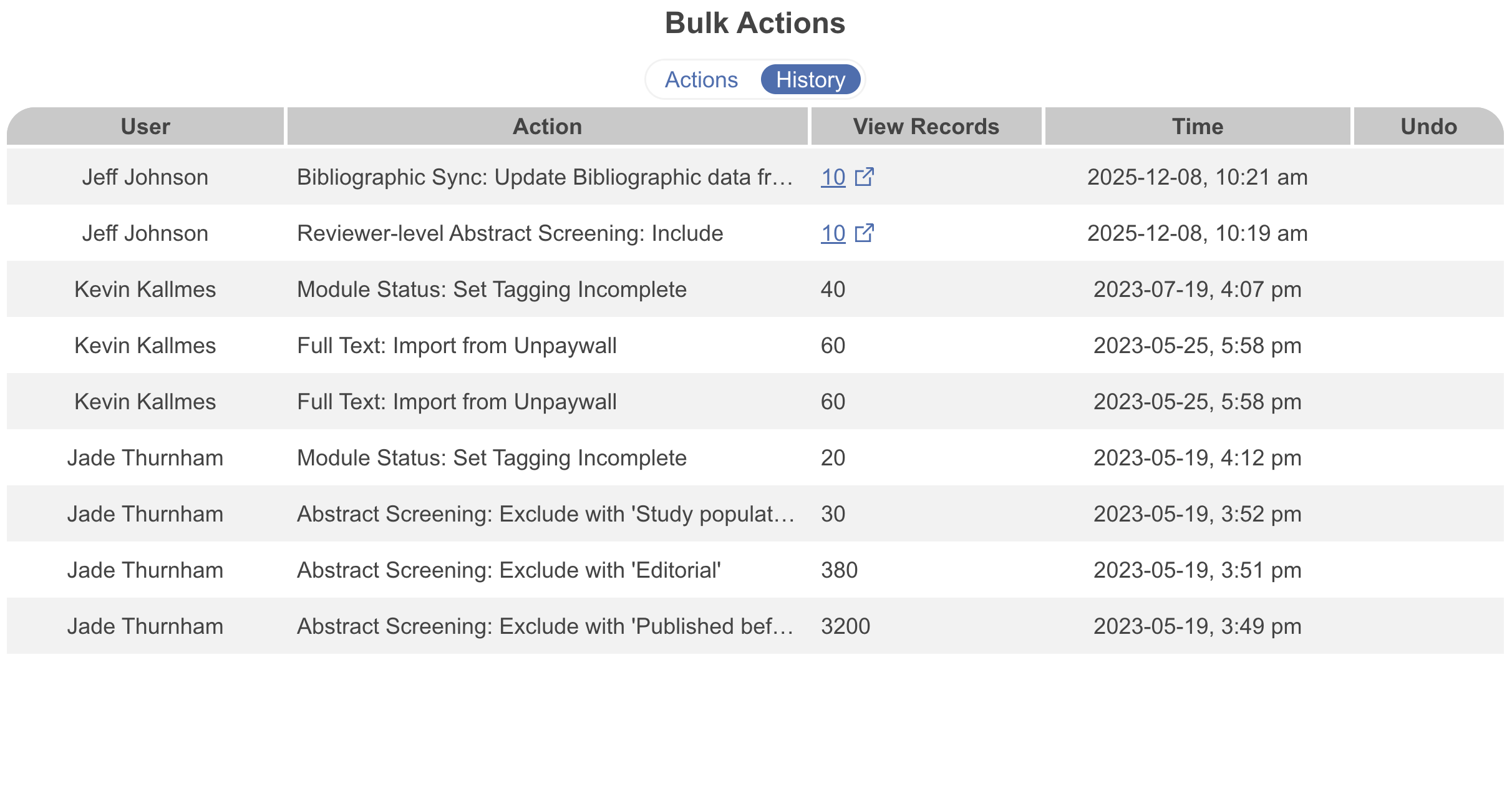The image size is (1512, 811).
Task: Click the 2023-07-19, 4:07 pm timestamp
Action: point(1197,289)
